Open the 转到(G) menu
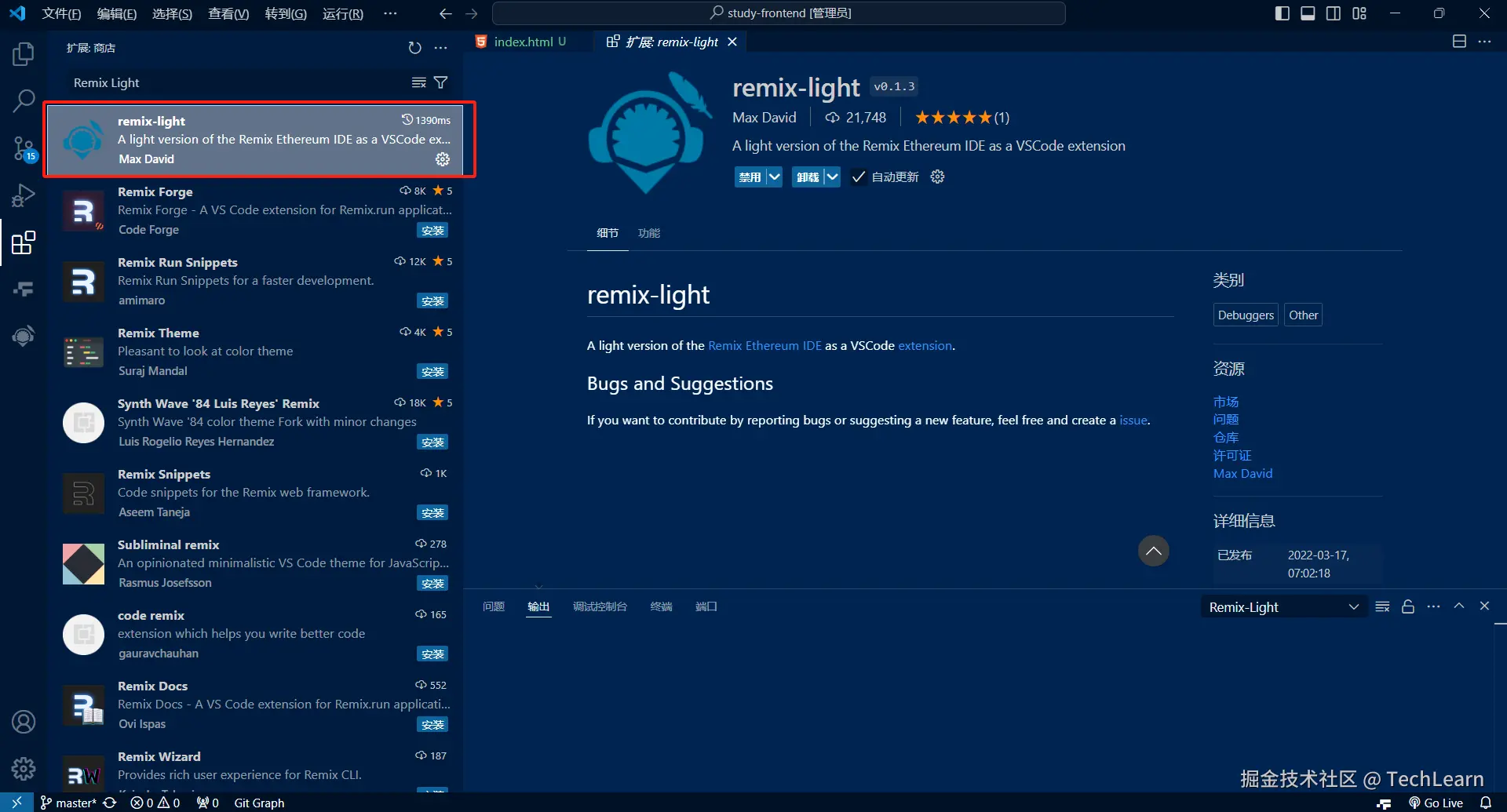Viewport: 1507px width, 812px height. coord(286,13)
